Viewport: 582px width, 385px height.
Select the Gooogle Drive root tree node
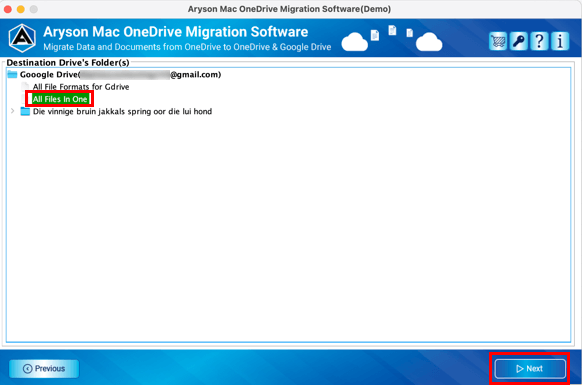point(120,75)
